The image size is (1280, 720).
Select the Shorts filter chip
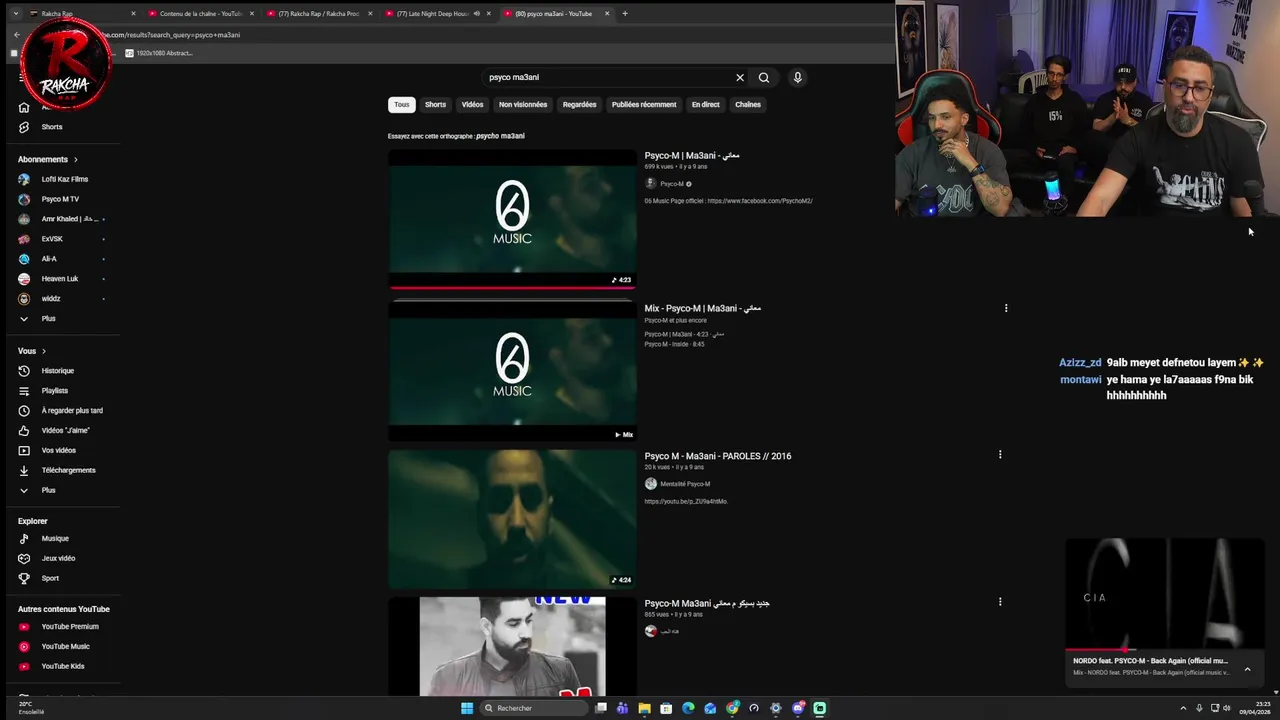click(435, 105)
